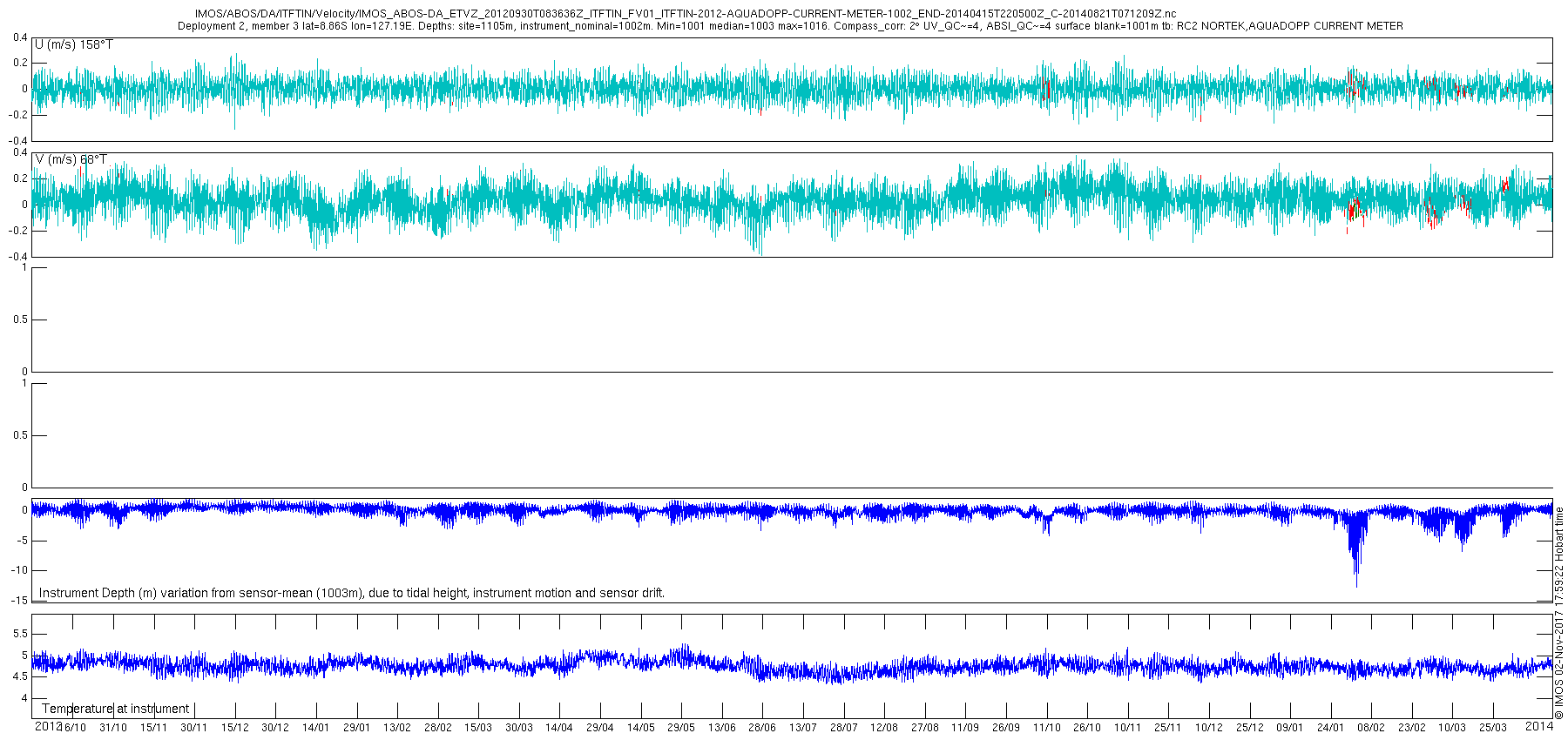Click the '29/04' date tick label

pyautogui.click(x=599, y=728)
